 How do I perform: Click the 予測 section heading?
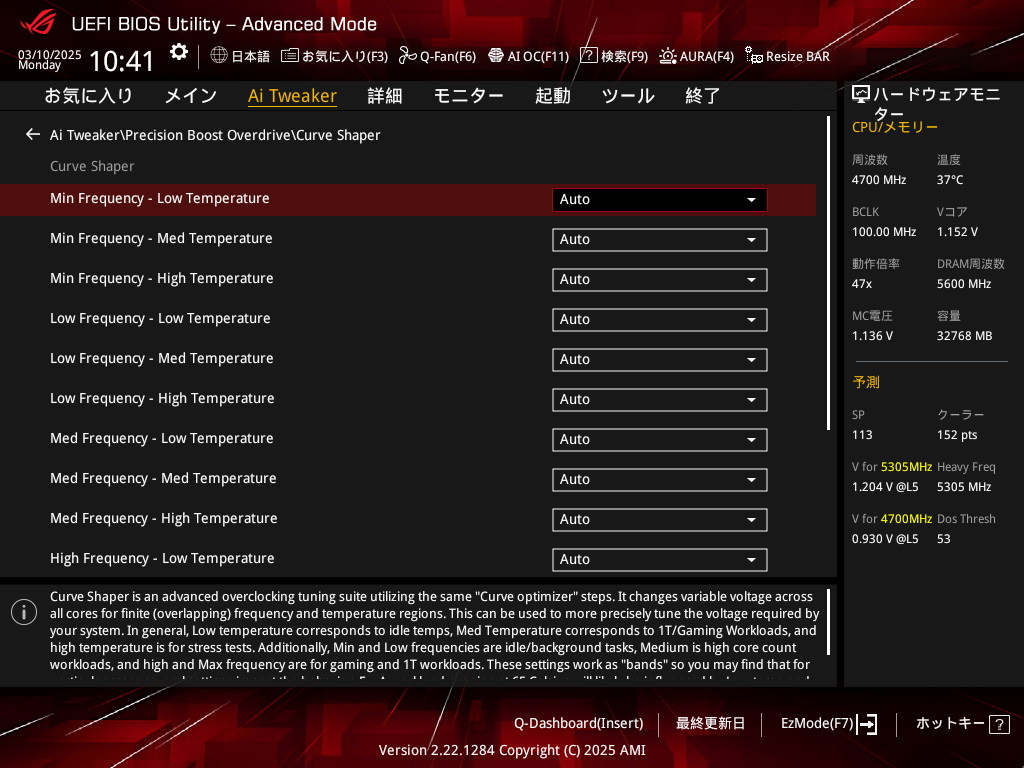[865, 382]
